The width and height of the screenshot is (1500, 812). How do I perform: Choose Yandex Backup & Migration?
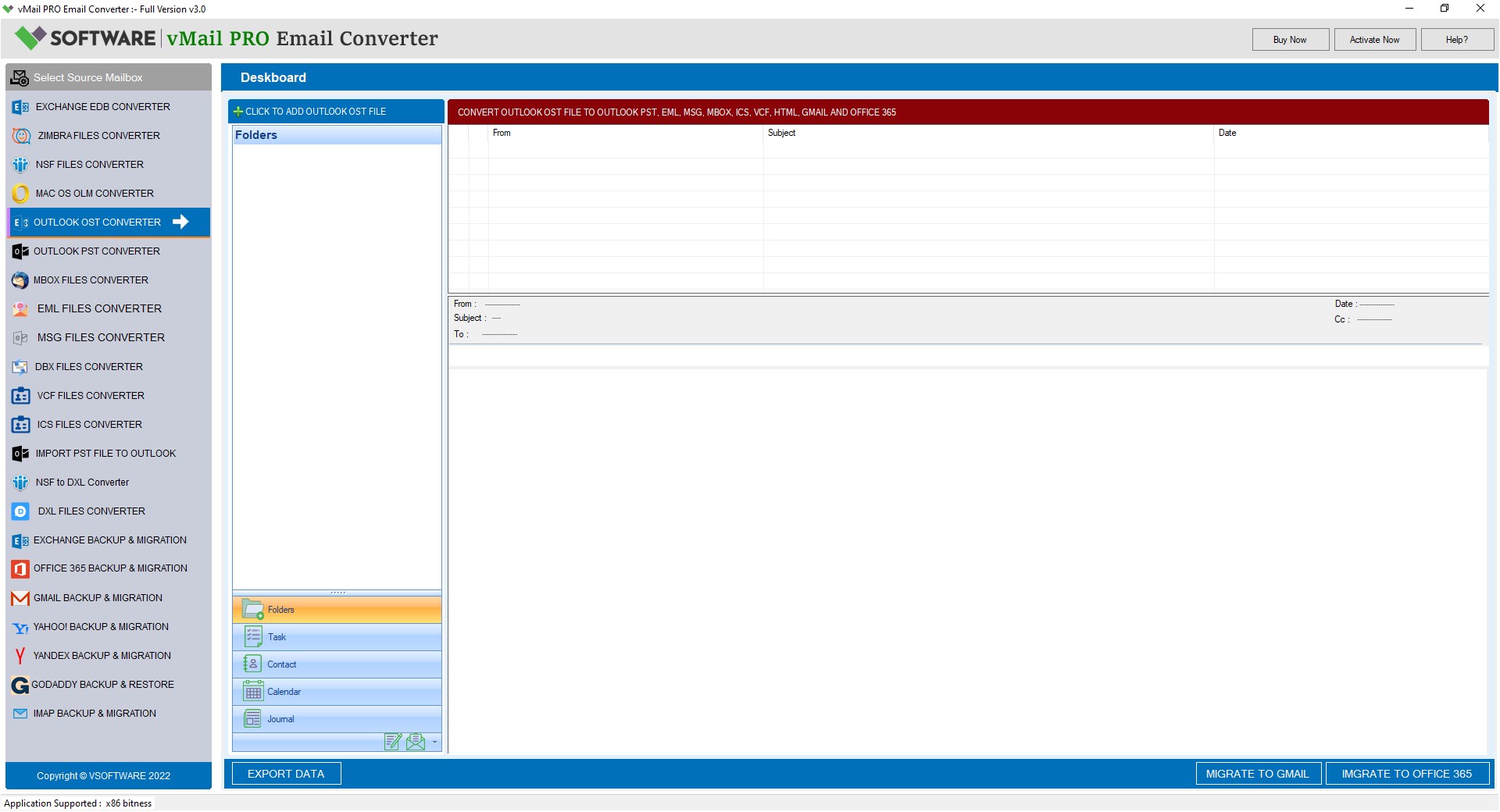click(109, 656)
